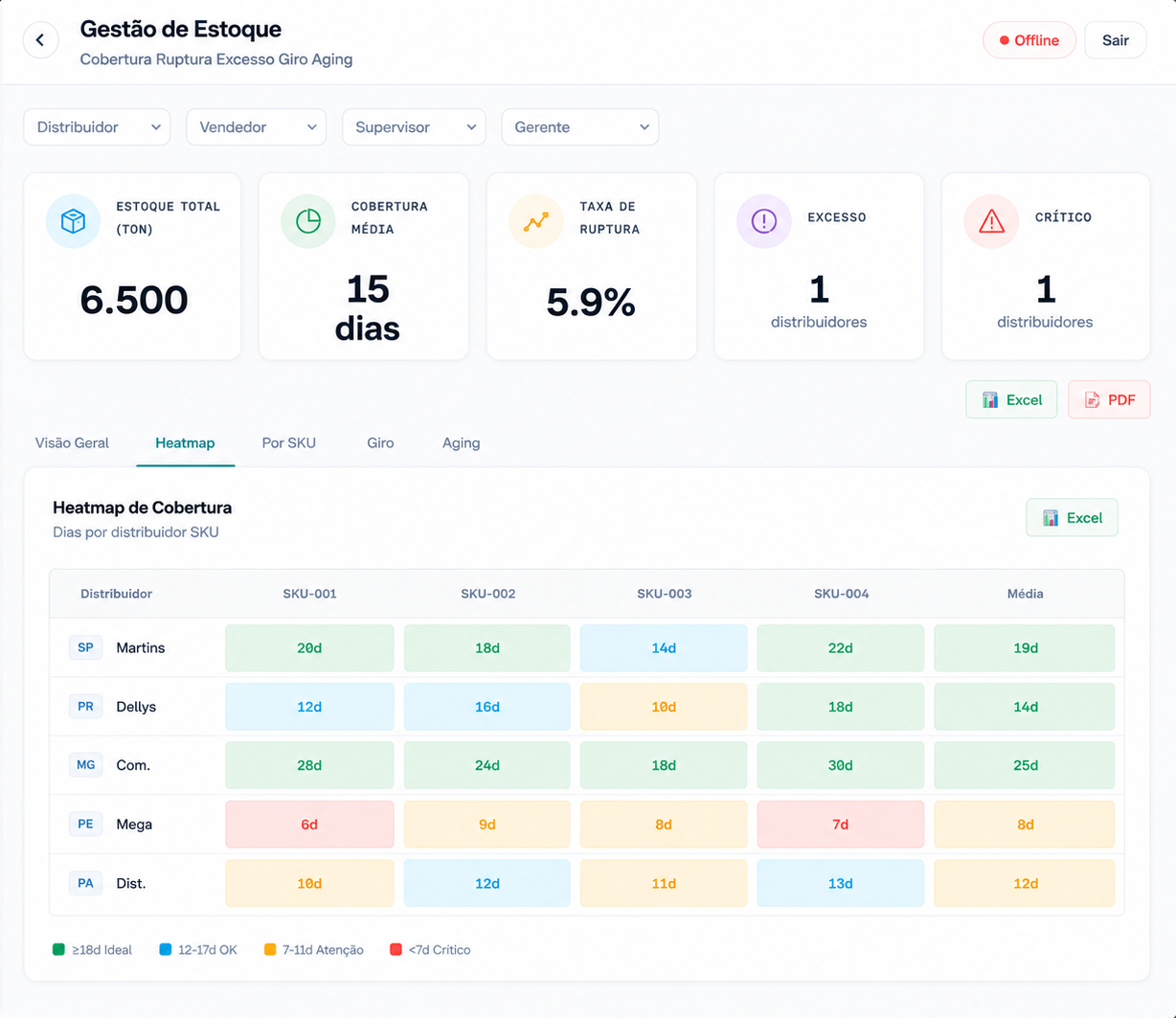The image size is (1176, 1018).
Task: Click the SKU-003 column header
Action: coord(664,594)
